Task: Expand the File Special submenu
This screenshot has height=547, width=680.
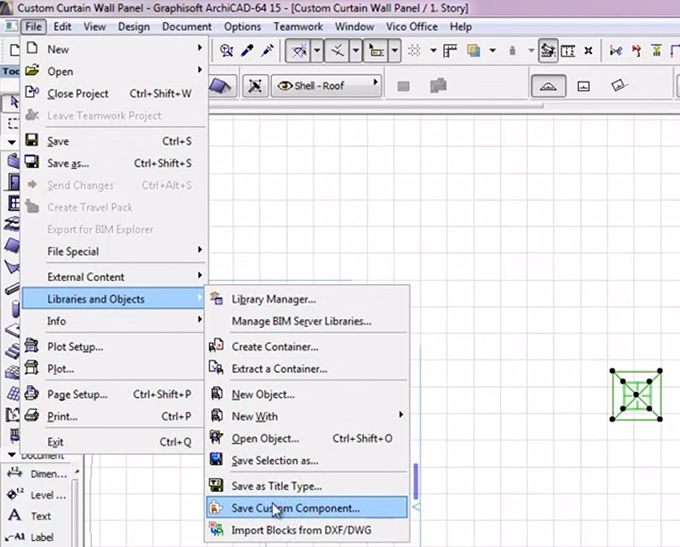Action: point(113,251)
